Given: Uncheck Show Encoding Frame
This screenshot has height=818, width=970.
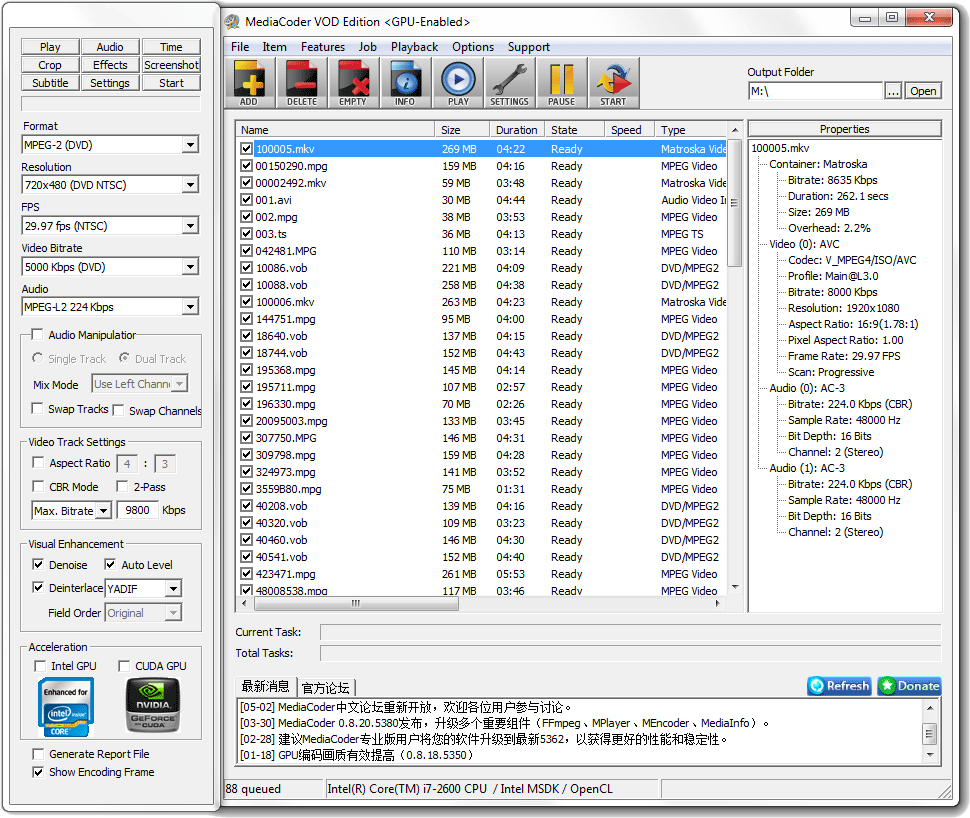Looking at the screenshot, I should tap(38, 772).
